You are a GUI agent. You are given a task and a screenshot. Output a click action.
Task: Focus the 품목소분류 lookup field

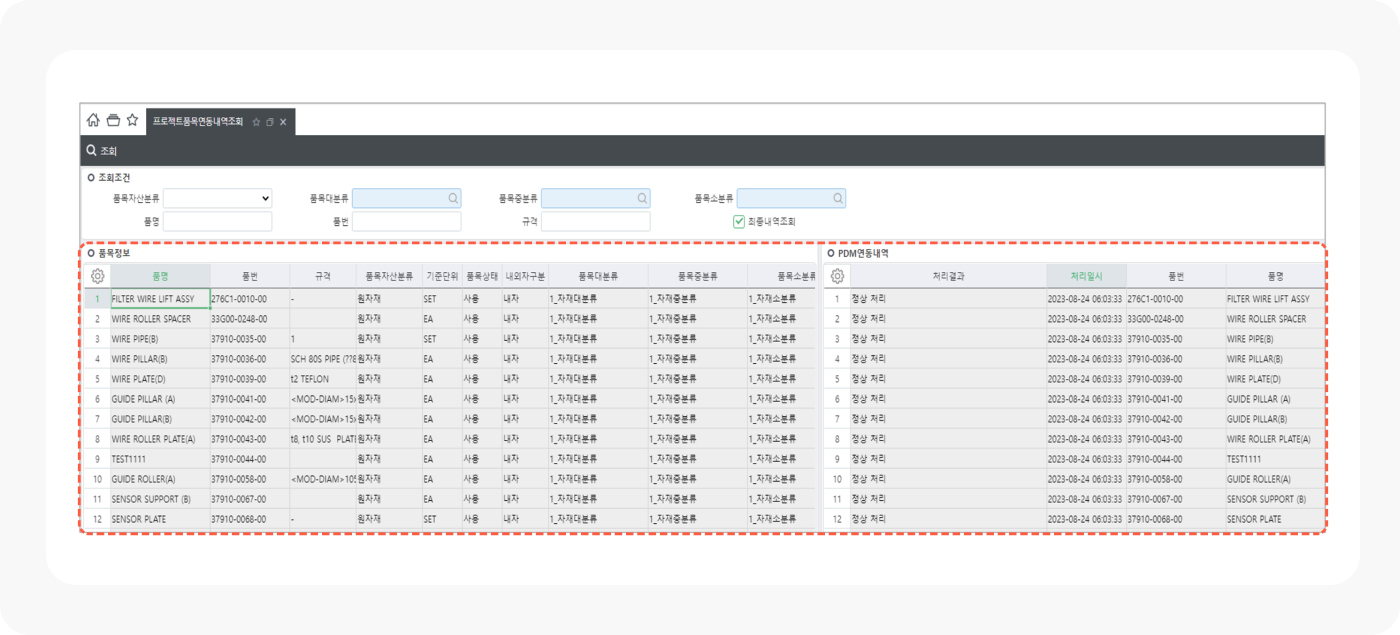coord(791,198)
